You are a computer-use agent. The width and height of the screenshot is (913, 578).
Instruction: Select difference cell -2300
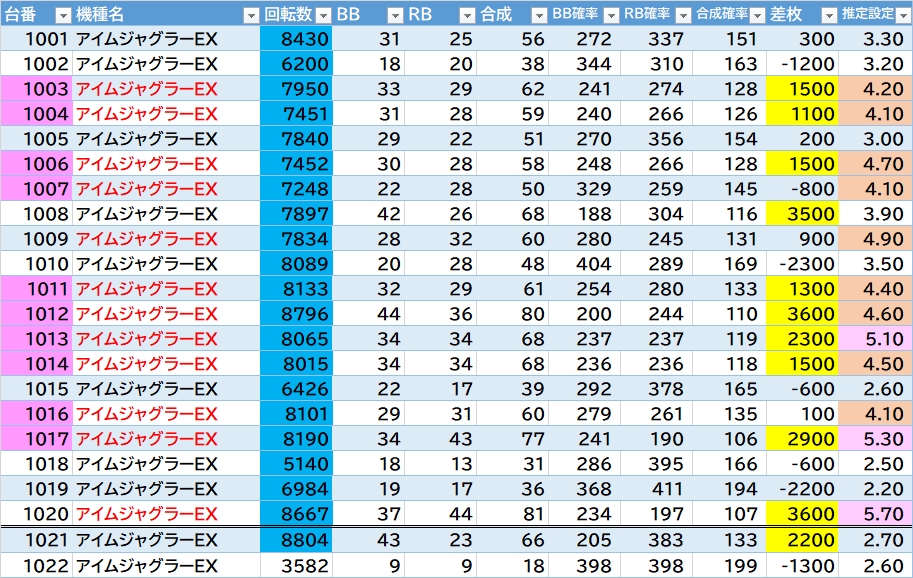(x=802, y=264)
